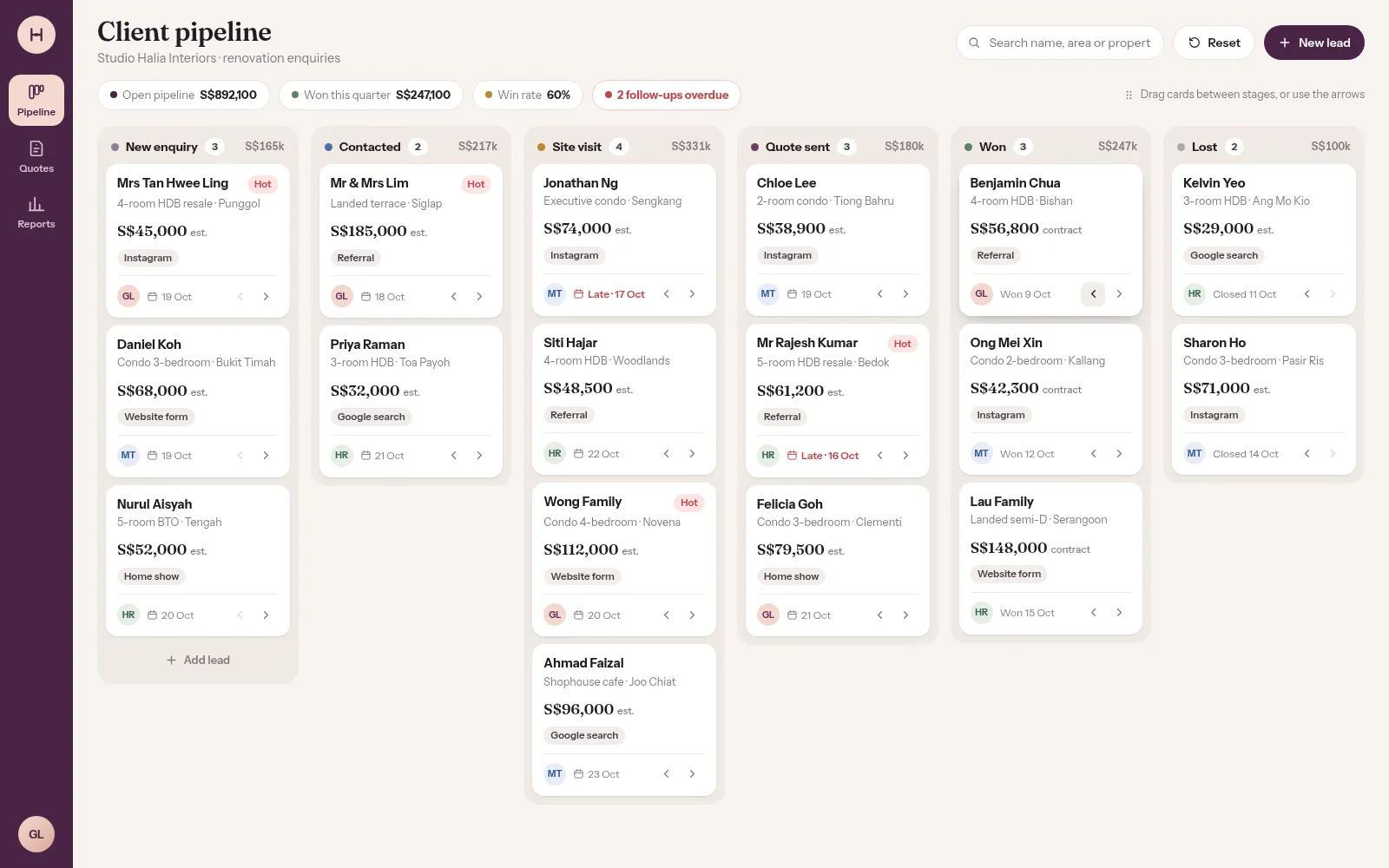Move Daniel Koh card forward a stage
This screenshot has height=868, width=1389.
[x=266, y=456]
